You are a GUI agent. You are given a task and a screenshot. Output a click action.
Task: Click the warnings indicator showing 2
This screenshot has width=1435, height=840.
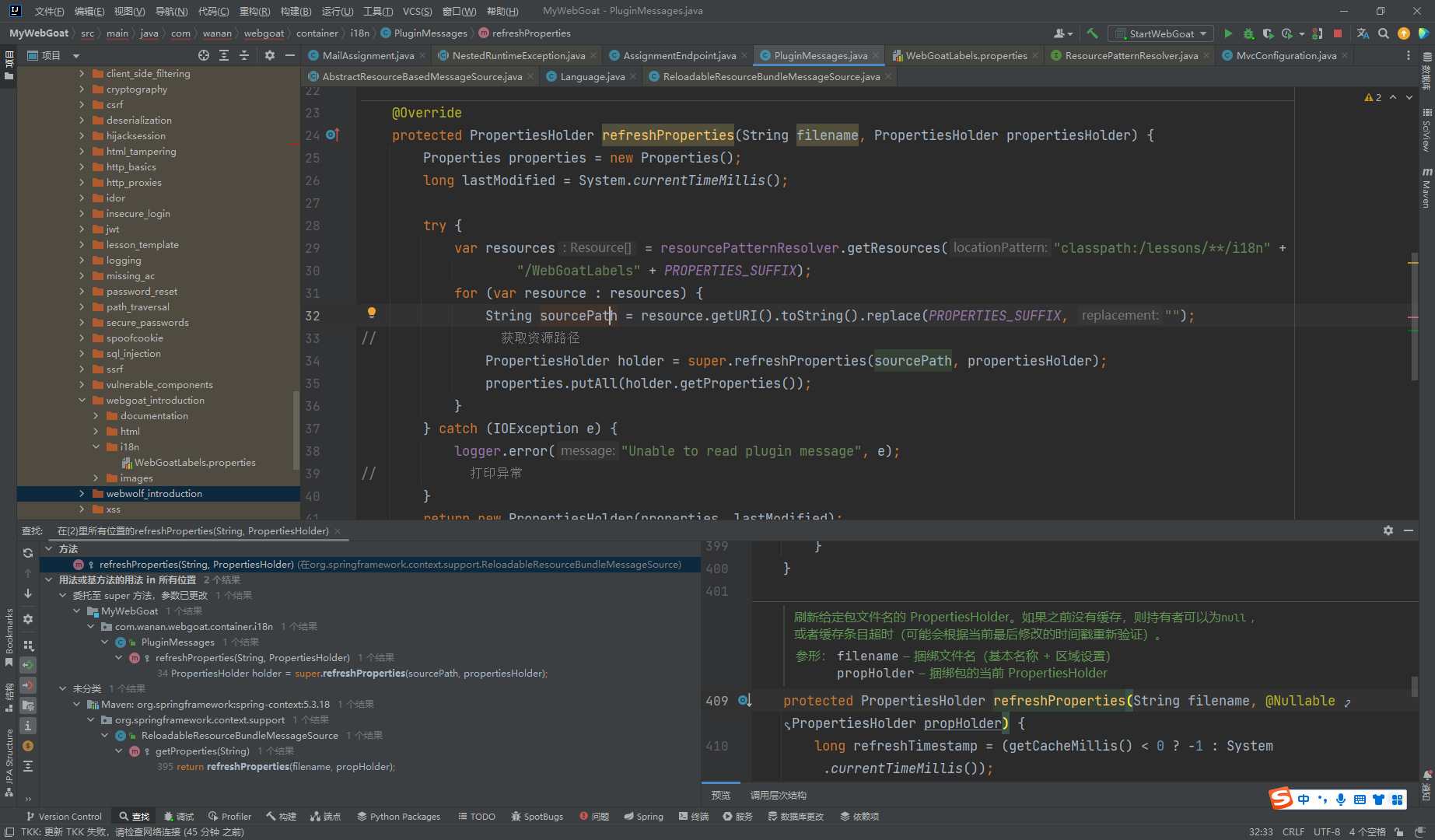[1373, 97]
